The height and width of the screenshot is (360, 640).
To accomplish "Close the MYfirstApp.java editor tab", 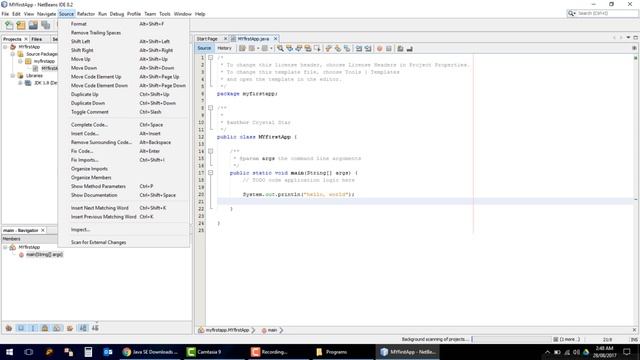I will coord(276,39).
